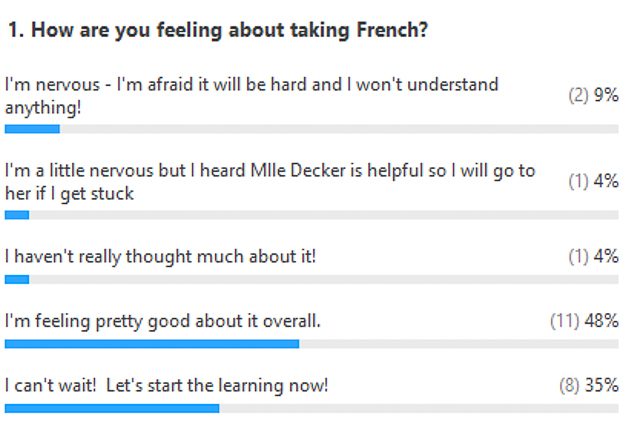The image size is (640, 433).
Task: Click the "(11) 48%" result count
Action: (x=584, y=321)
